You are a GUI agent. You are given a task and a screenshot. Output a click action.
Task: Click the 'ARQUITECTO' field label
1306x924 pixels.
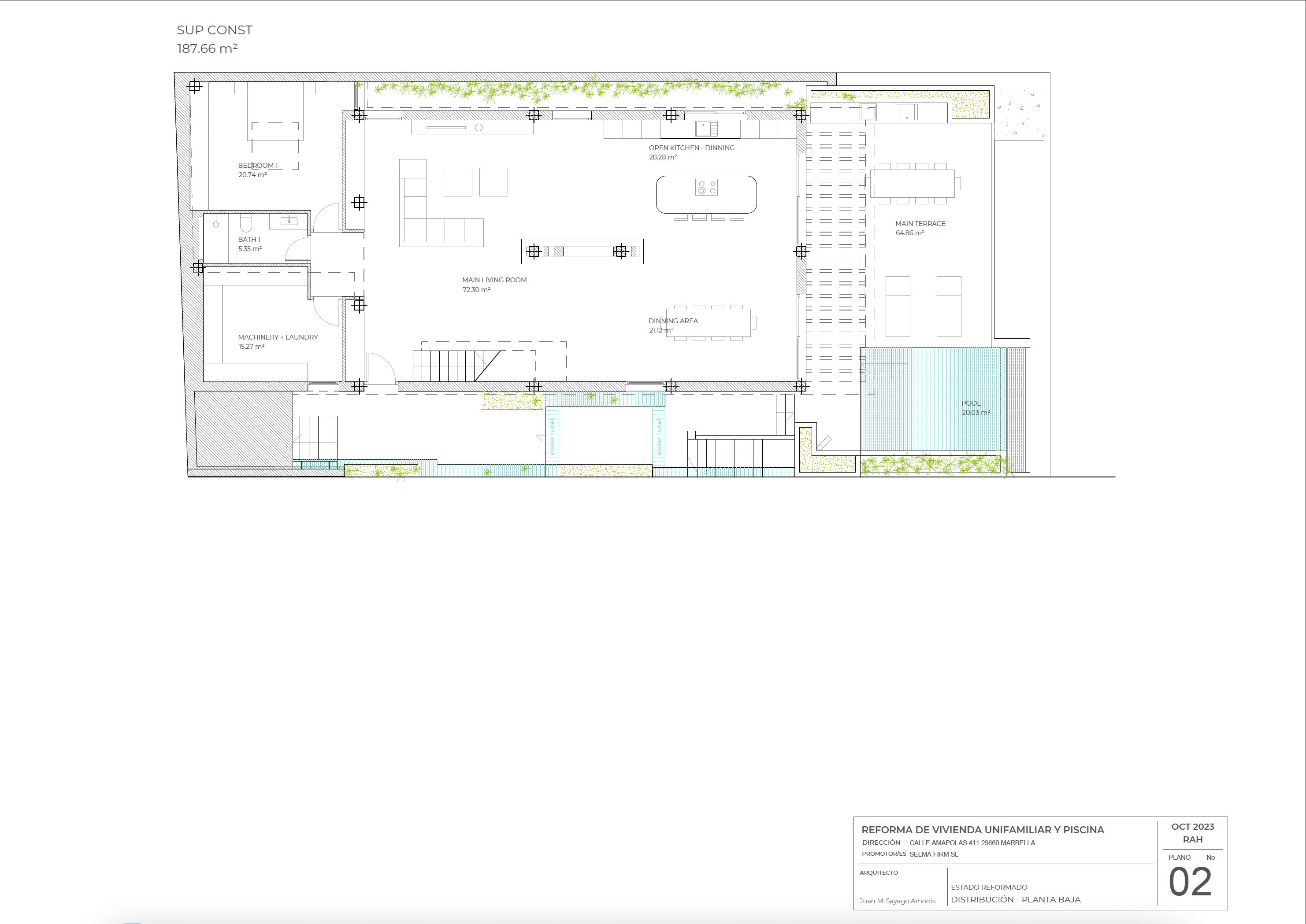tap(879, 872)
